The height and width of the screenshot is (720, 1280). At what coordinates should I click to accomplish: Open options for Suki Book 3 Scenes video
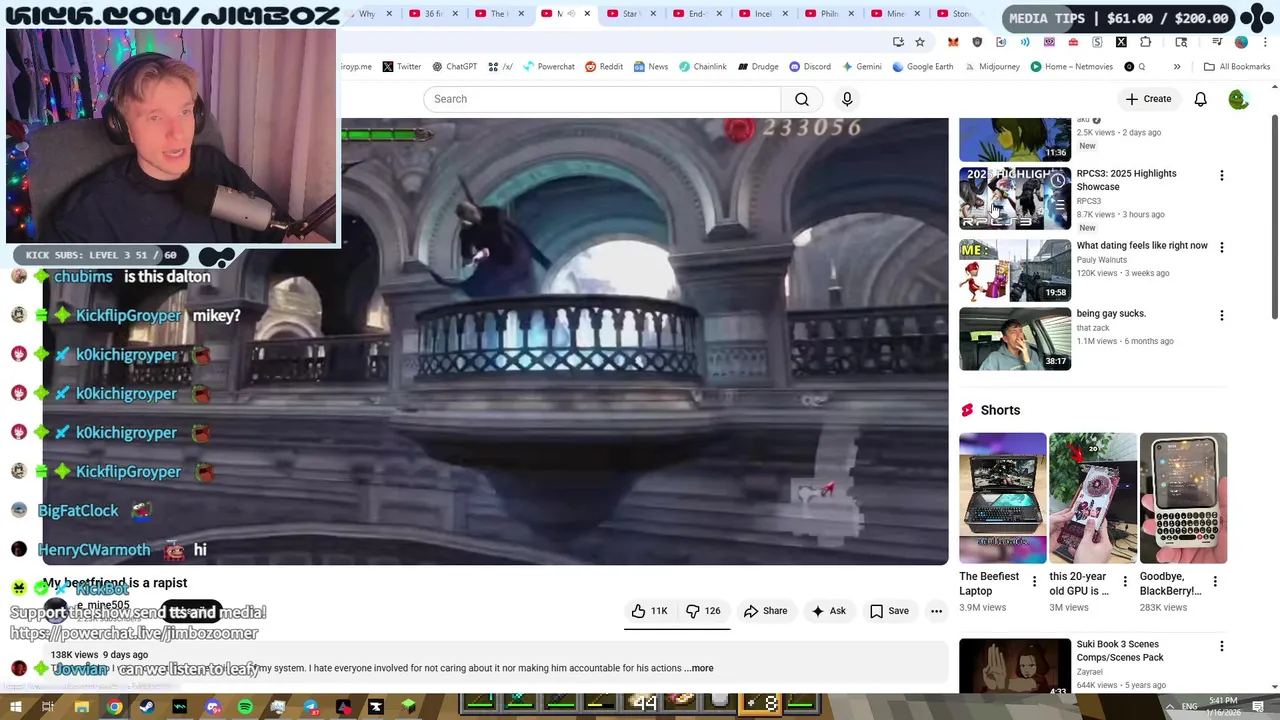click(x=1221, y=646)
